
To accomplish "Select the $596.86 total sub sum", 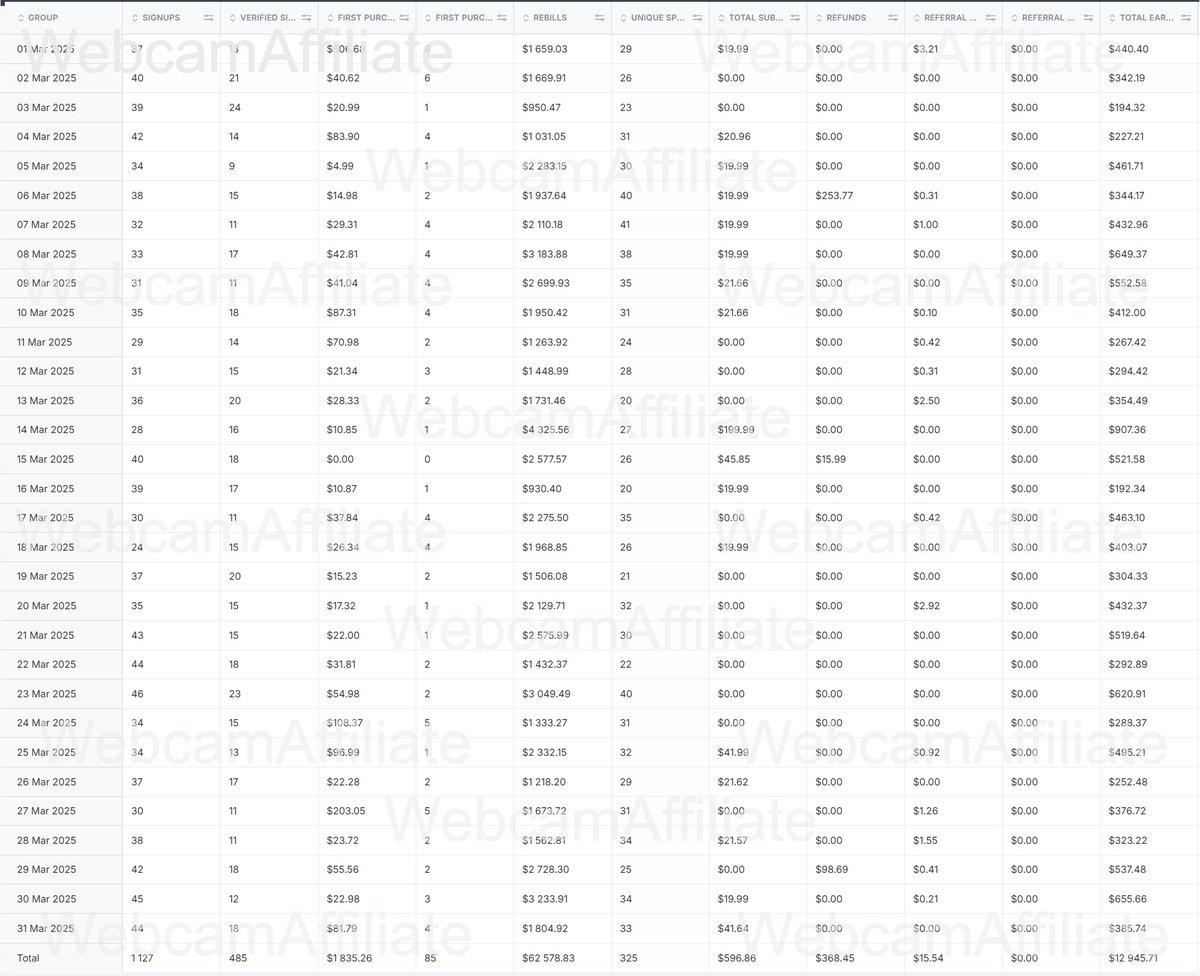I will [737, 958].
